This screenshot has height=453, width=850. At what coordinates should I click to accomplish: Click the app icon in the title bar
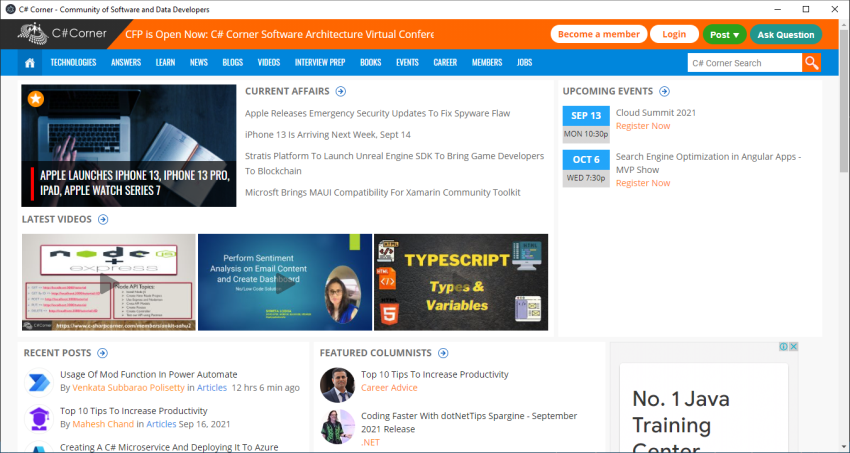point(10,9)
